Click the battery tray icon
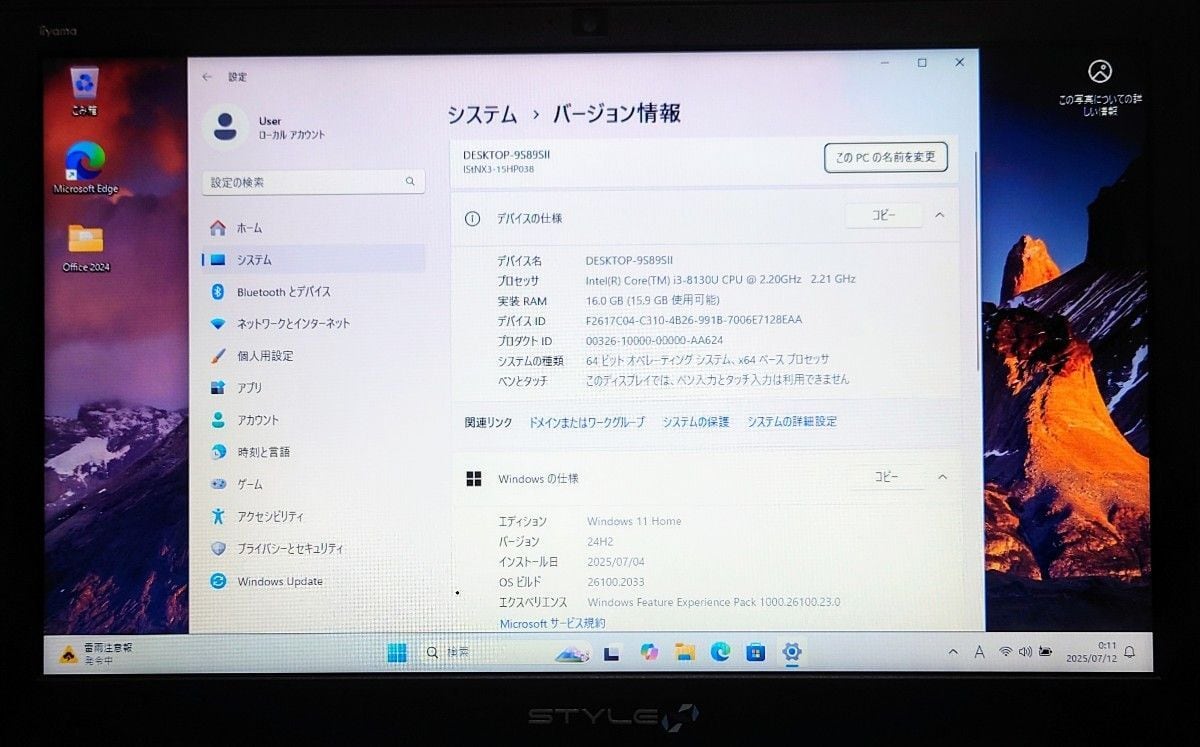 click(1045, 652)
